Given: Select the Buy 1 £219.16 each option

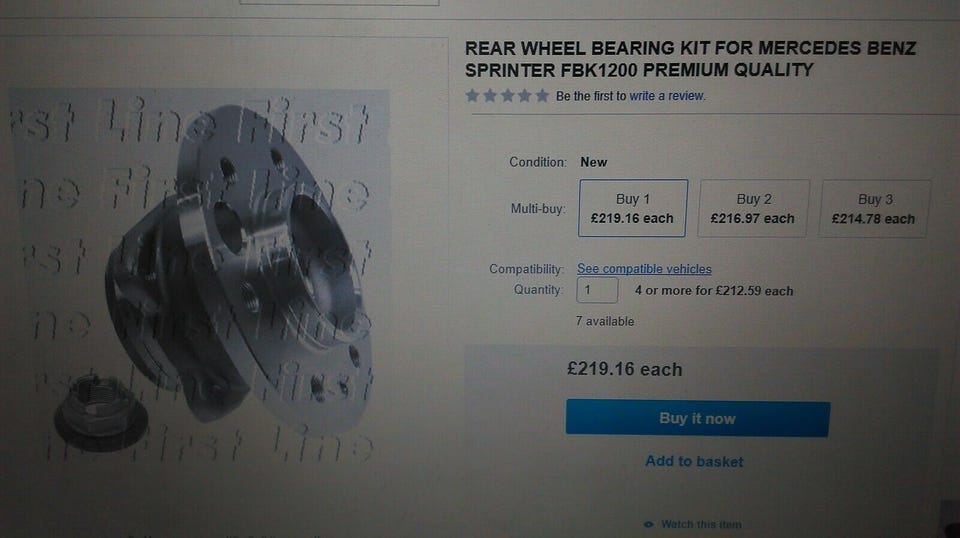Looking at the screenshot, I should coord(632,208).
